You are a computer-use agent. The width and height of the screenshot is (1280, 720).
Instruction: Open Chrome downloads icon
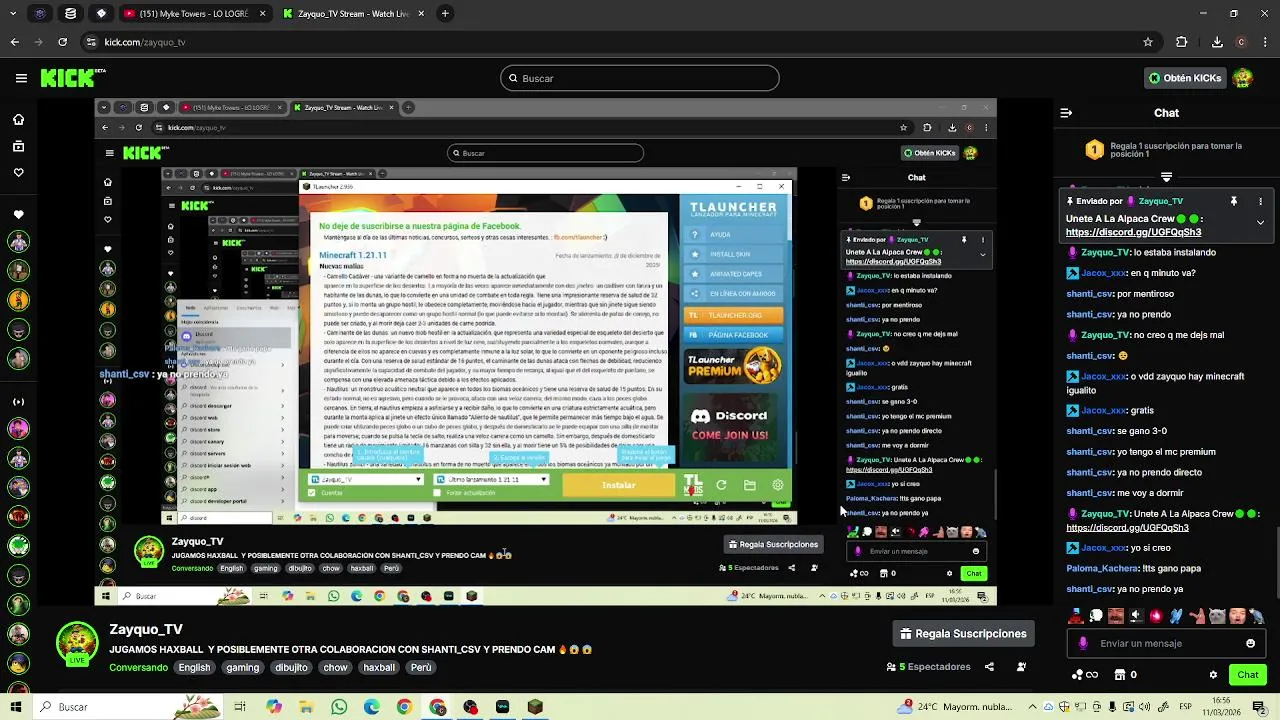click(1217, 42)
